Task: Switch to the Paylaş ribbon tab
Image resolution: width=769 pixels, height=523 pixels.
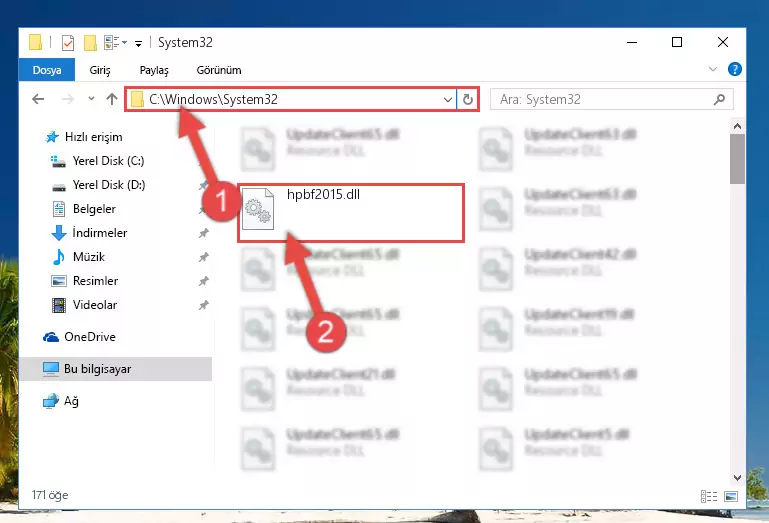Action: 154,70
